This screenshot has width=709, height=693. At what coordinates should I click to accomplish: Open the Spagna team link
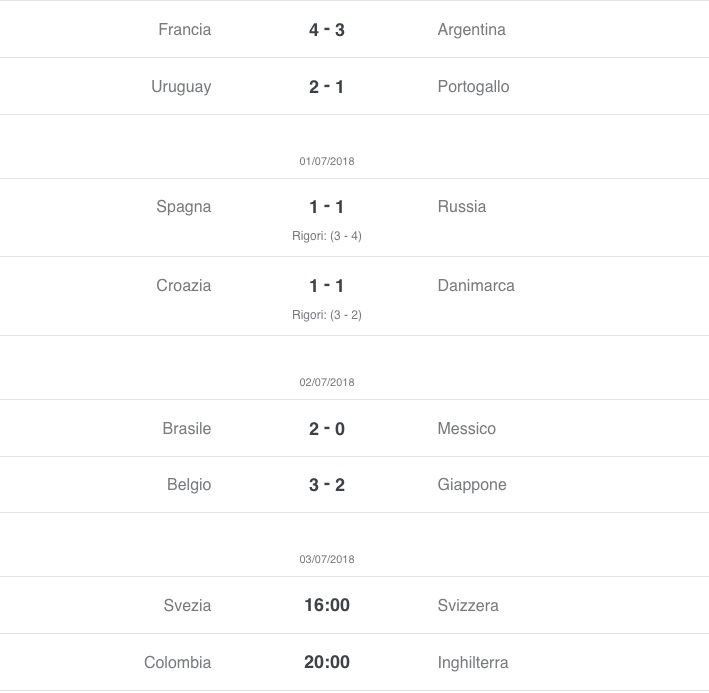tap(184, 207)
